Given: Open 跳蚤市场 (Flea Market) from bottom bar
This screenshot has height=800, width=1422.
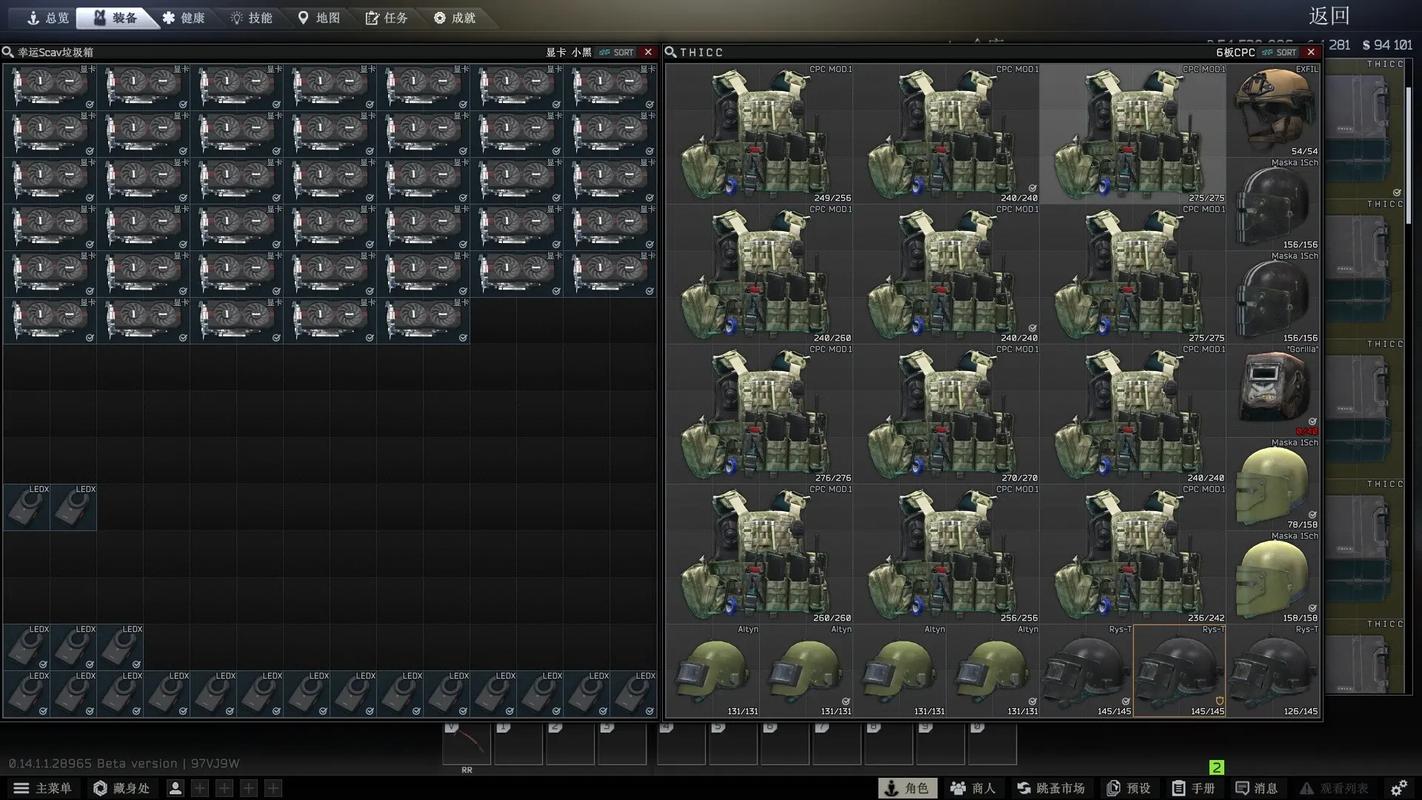Looking at the screenshot, I should 1050,788.
